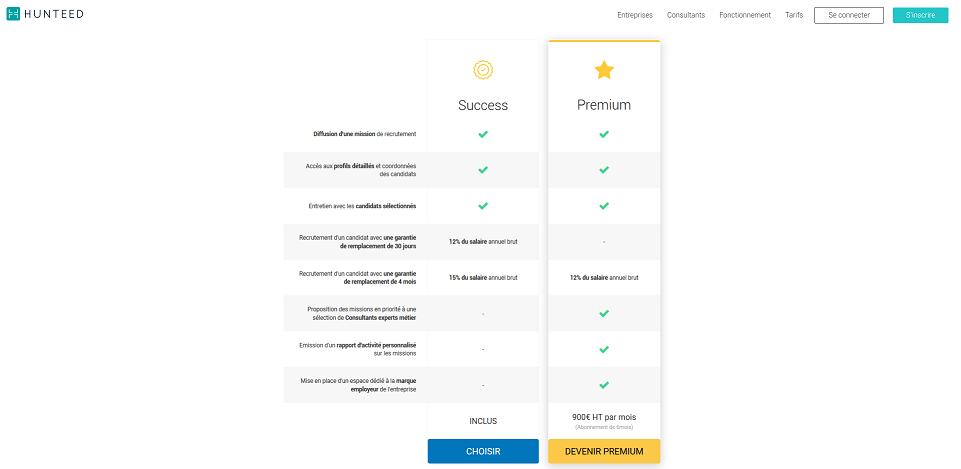Image resolution: width=961 pixels, height=469 pixels.
Task: Click Premium checkmark for candidats sélectionnés row
Action: point(604,205)
